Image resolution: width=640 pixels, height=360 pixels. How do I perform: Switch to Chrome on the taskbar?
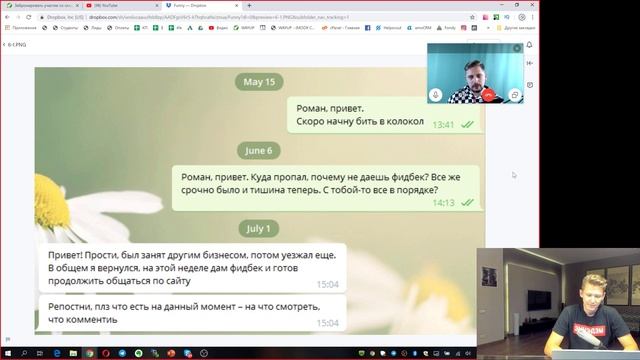click(x=90, y=353)
